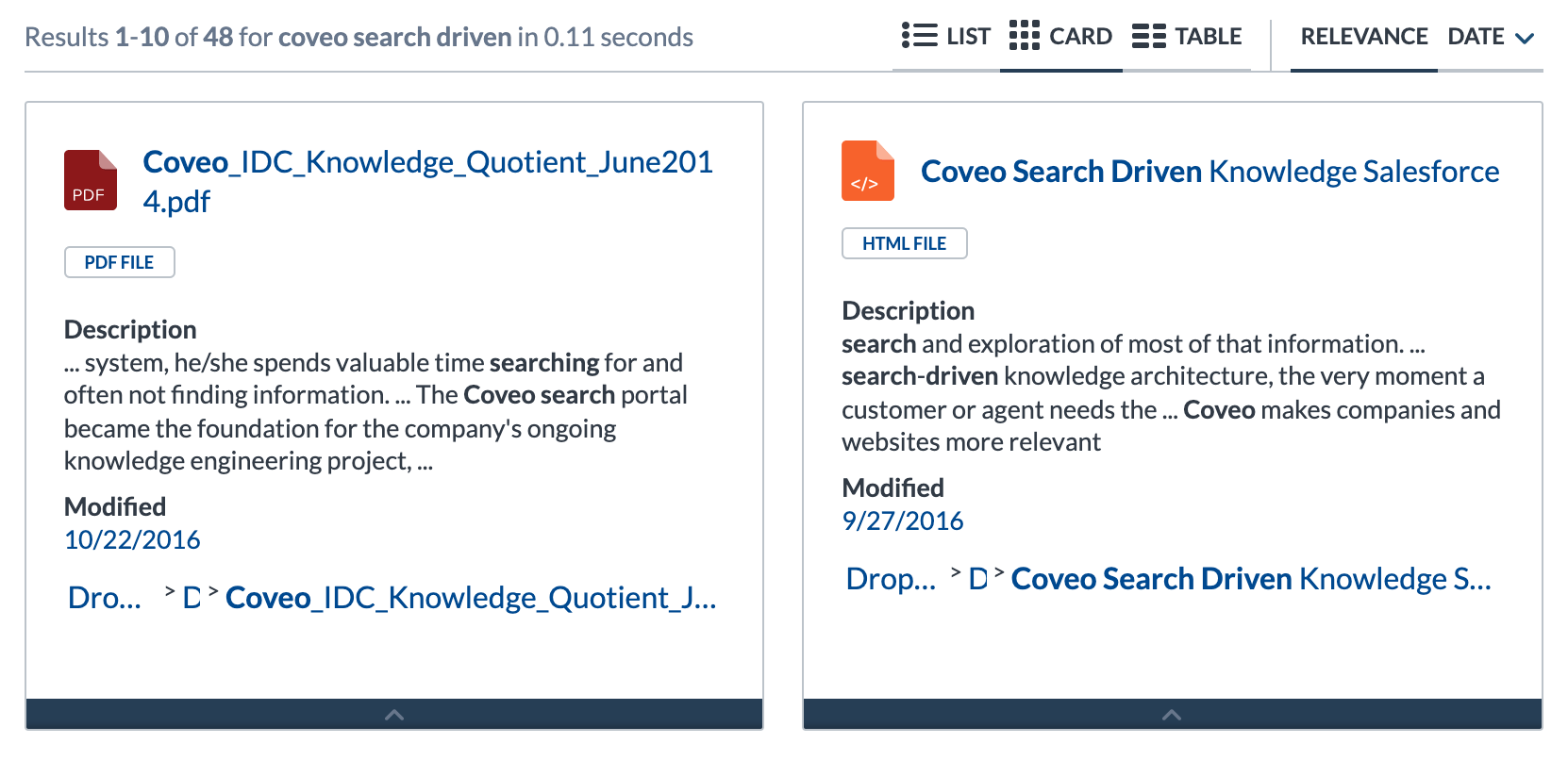The image size is (1568, 760).
Task: Open Coveo_IDC_Knowledge_Quotient_June2014.pdf title link
Action: point(427,181)
